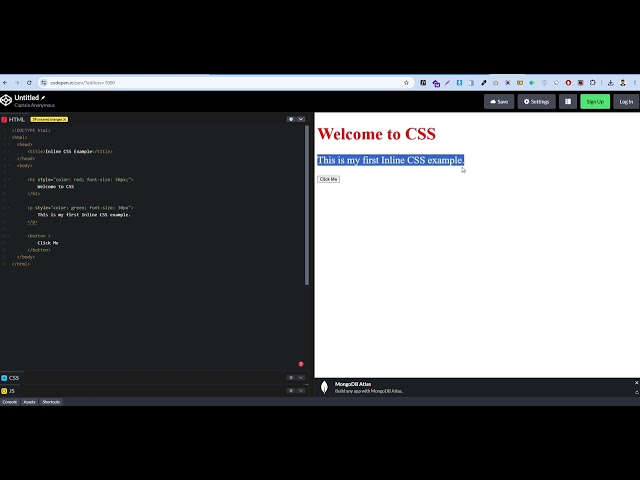This screenshot has height=480, width=640.
Task: Open the Extensions puzzle-piece icon
Action: (593, 83)
